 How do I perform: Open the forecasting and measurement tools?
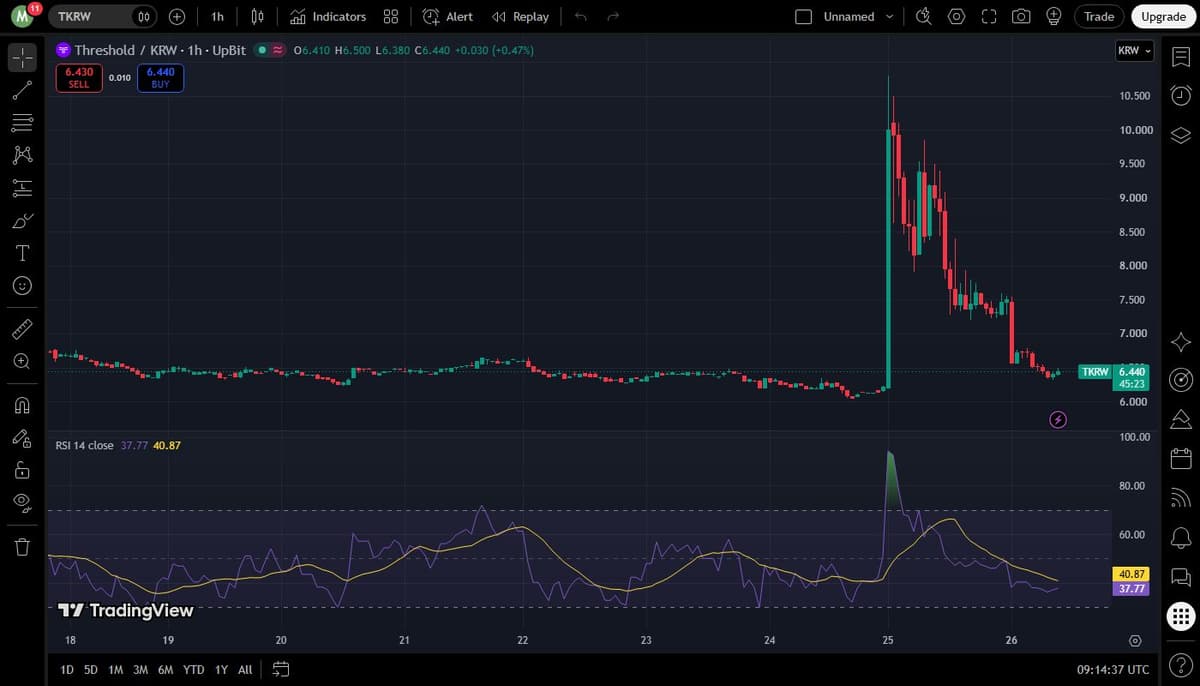point(22,188)
